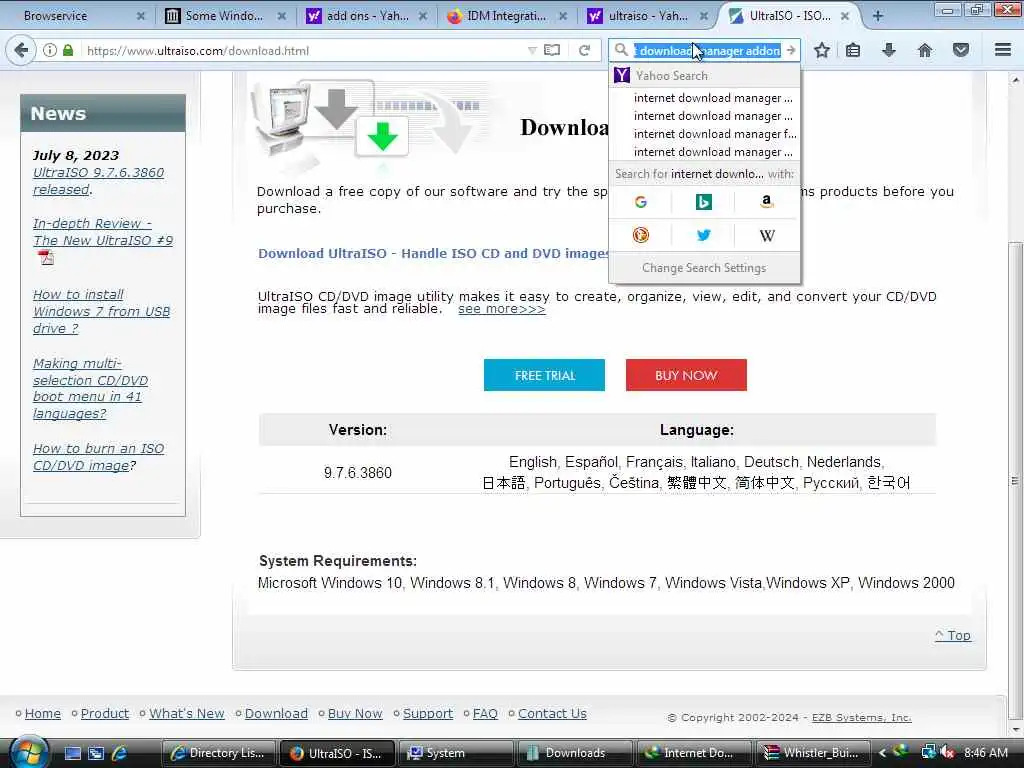The width and height of the screenshot is (1024, 768).
Task: Search with Wikipedia engine icon
Action: click(x=767, y=235)
